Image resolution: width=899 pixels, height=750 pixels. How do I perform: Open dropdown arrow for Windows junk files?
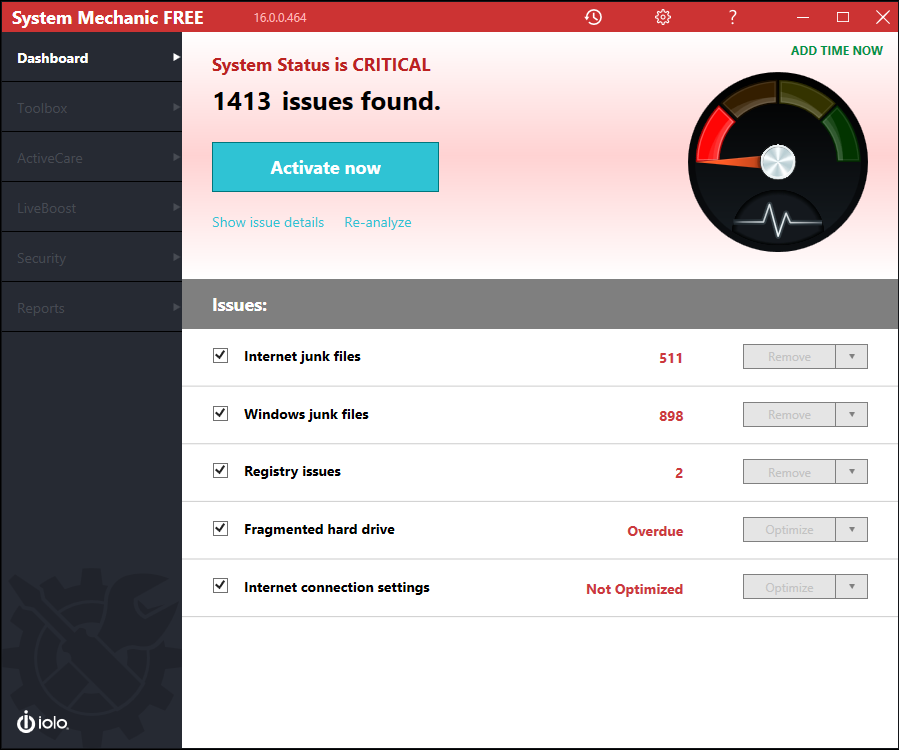851,415
